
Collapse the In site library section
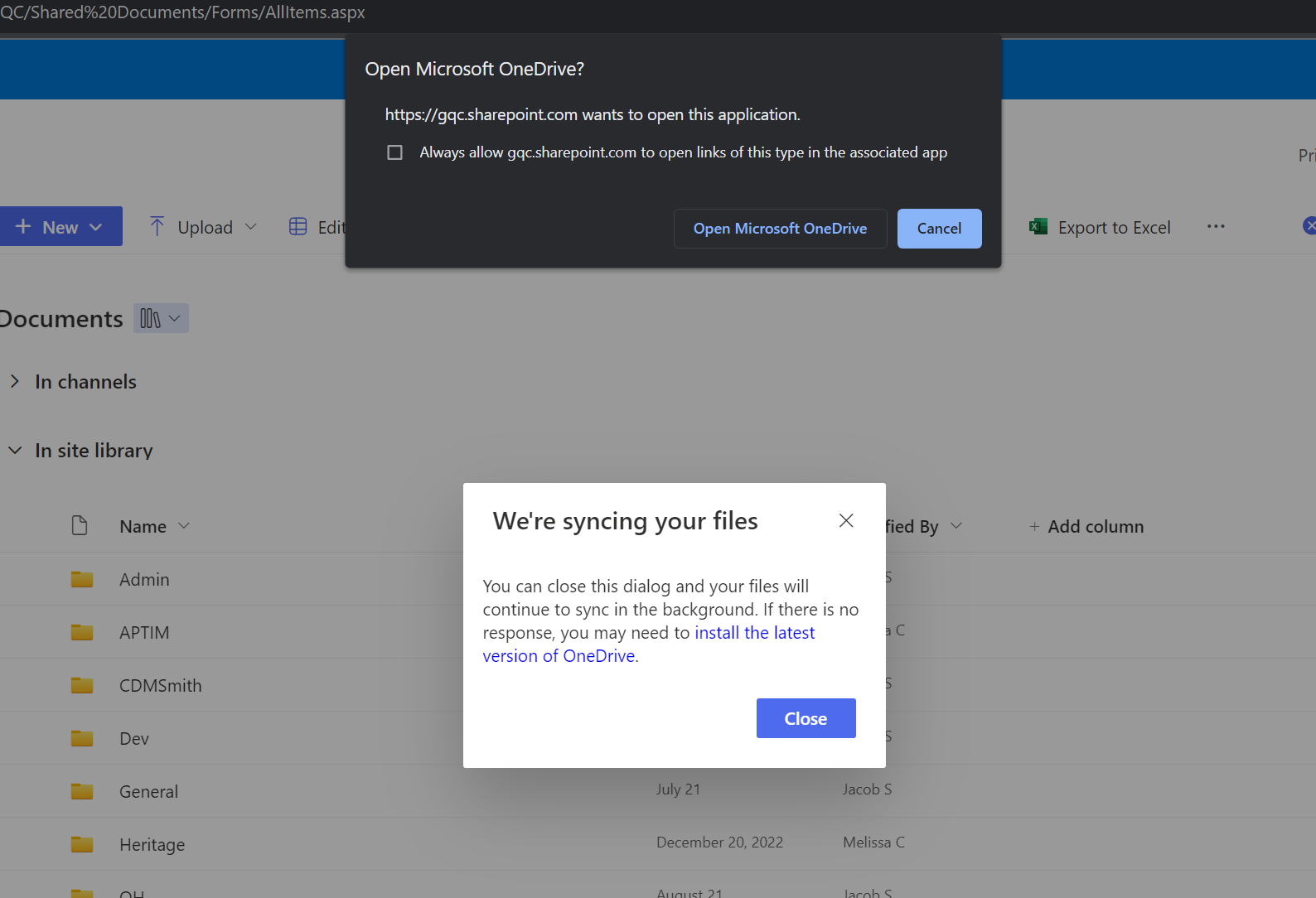coord(15,450)
